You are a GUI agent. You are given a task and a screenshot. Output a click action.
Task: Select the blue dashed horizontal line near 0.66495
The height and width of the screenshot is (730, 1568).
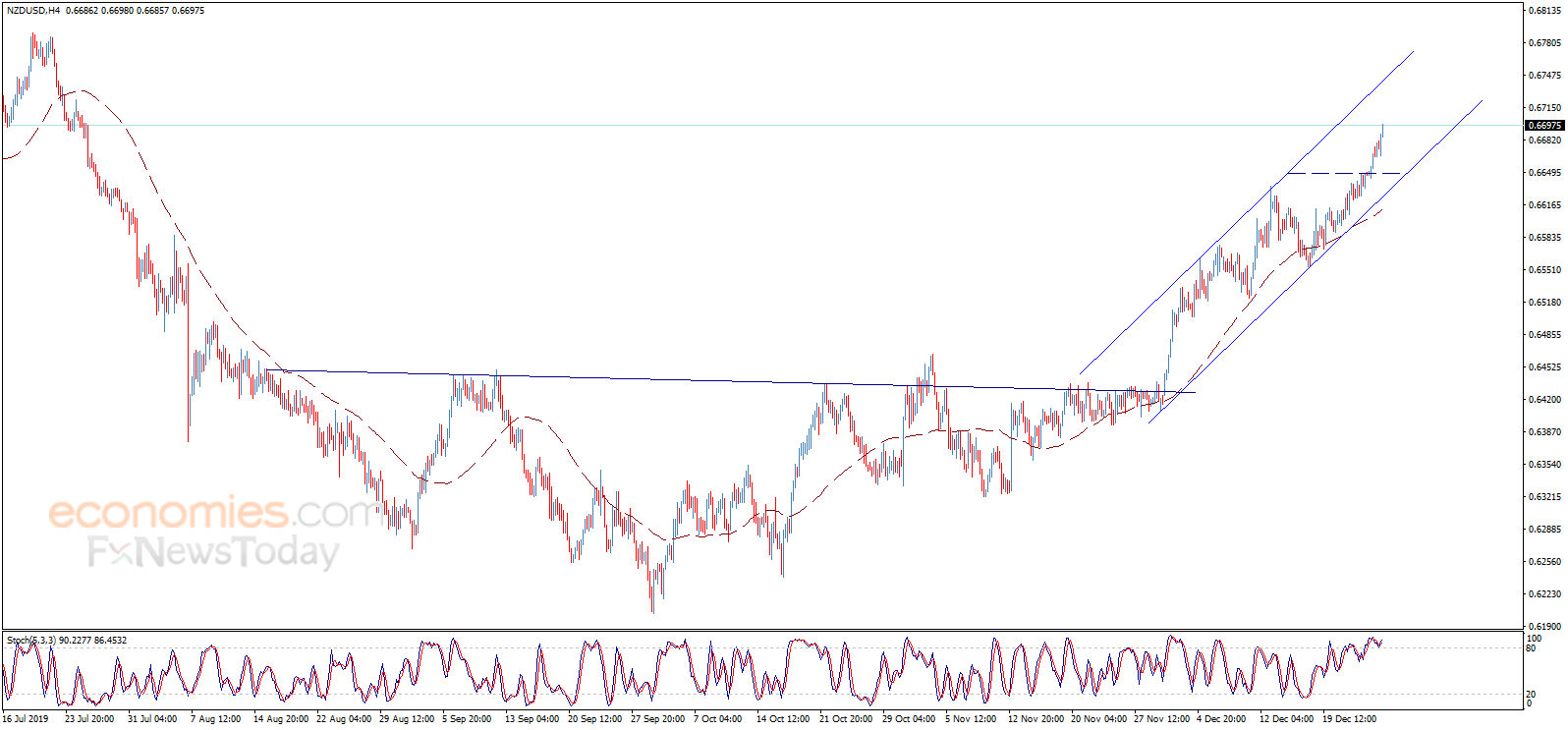1344,174
